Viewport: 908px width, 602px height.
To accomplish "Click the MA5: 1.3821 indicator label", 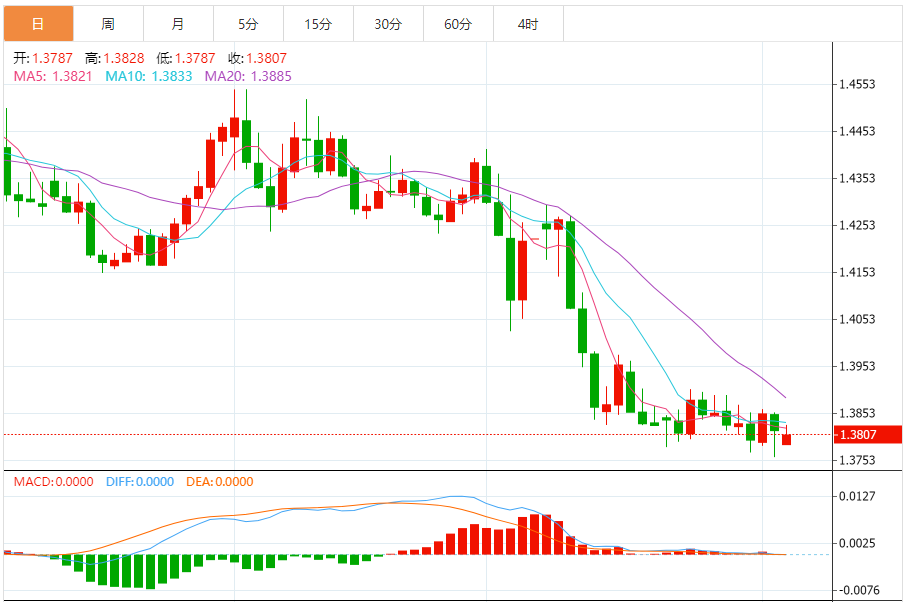I will [x=53, y=76].
